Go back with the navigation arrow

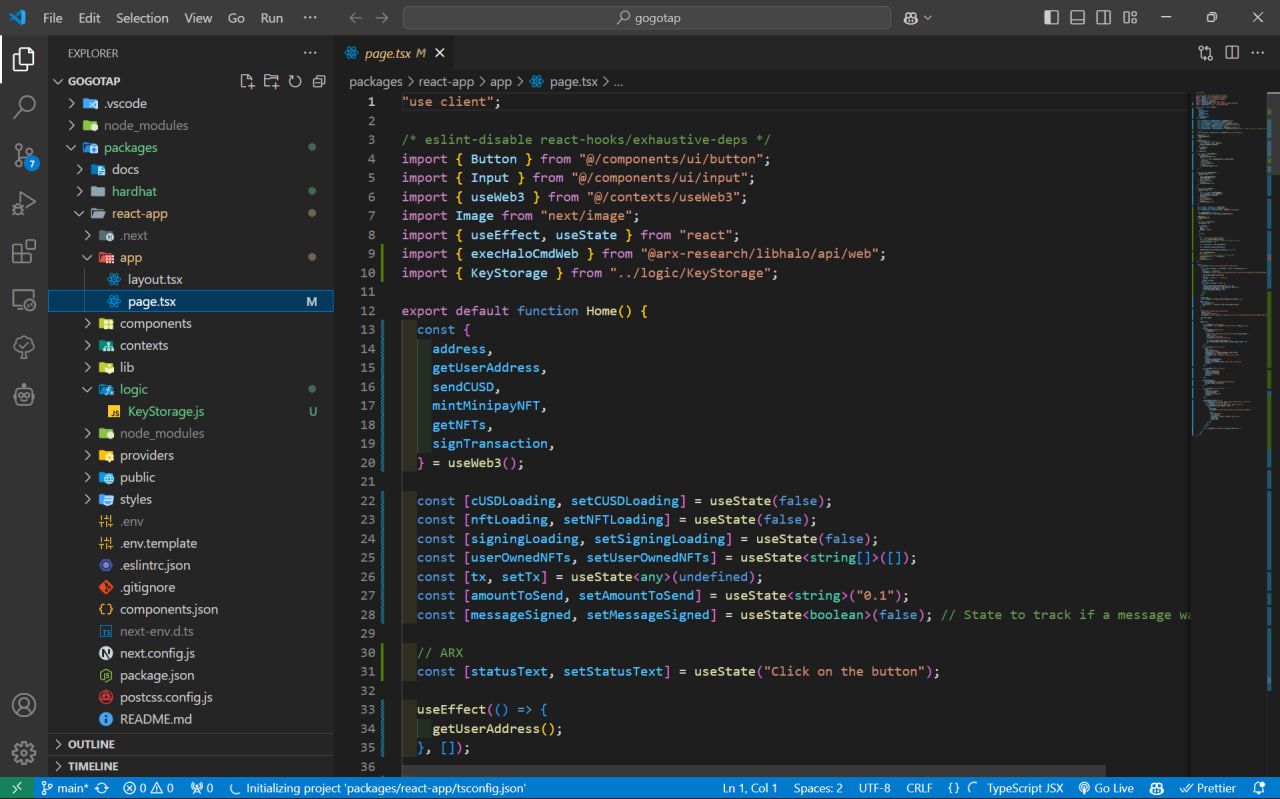point(356,18)
